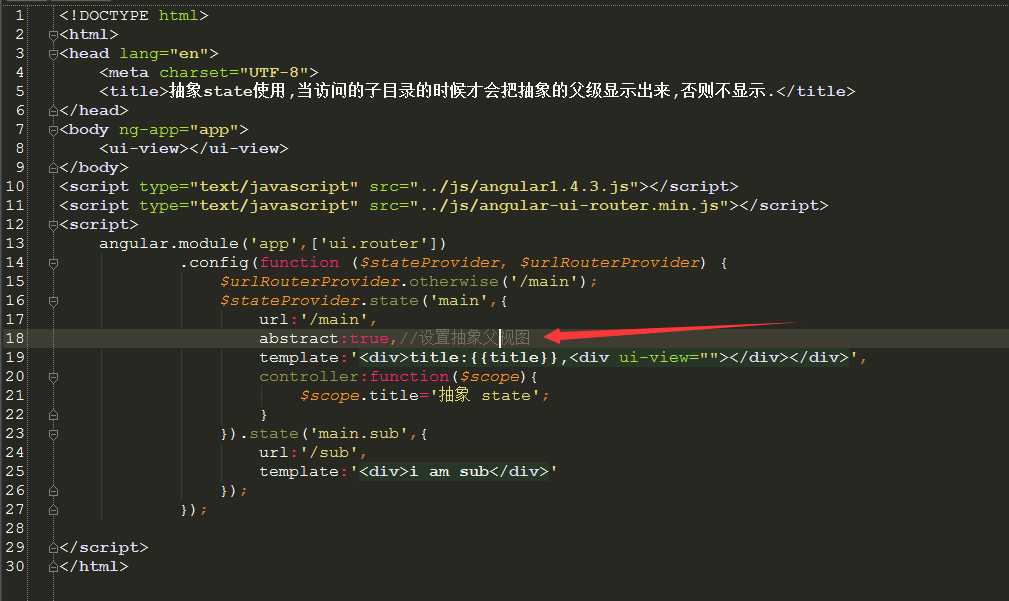The height and width of the screenshot is (601, 1009).
Task: Click line number 10 in the gutter
Action: (x=15, y=187)
